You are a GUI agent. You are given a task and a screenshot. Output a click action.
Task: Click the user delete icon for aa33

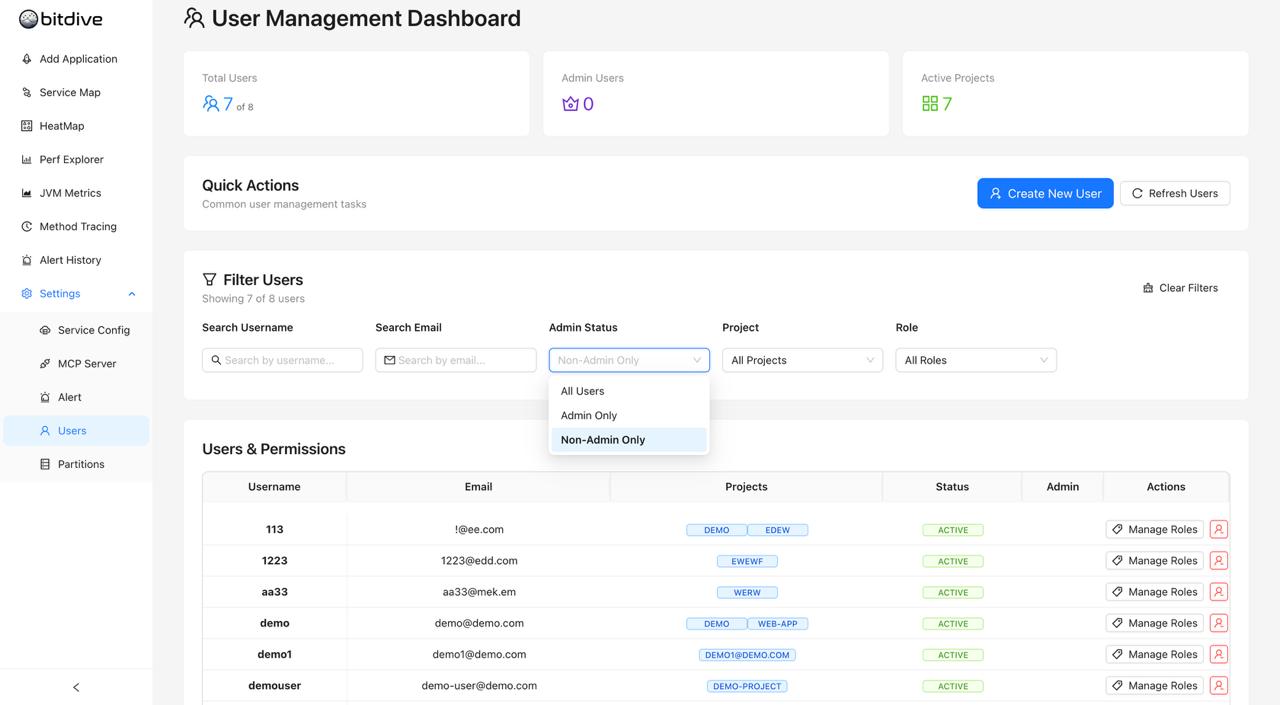1219,592
